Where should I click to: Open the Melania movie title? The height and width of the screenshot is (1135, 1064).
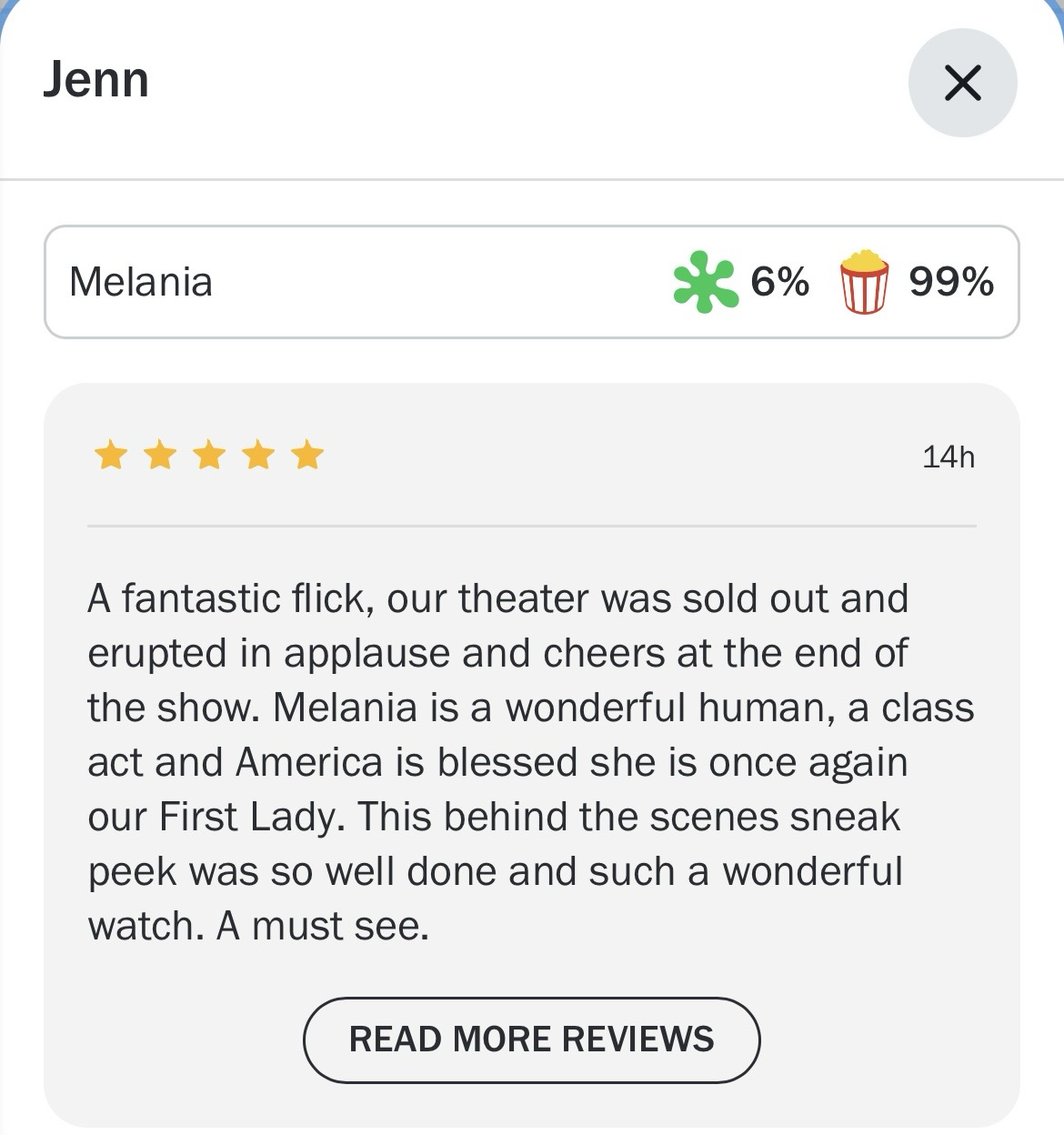pos(141,282)
